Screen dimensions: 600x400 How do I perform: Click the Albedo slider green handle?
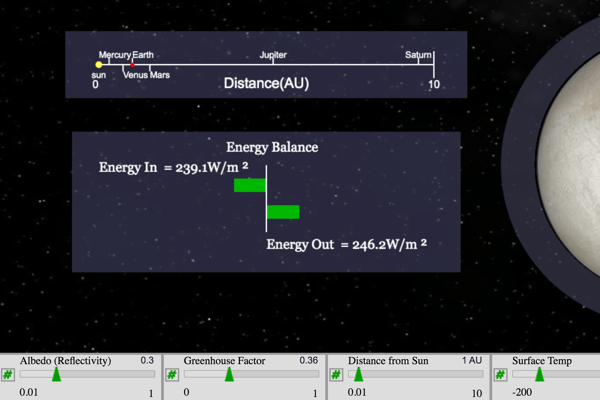[56, 374]
